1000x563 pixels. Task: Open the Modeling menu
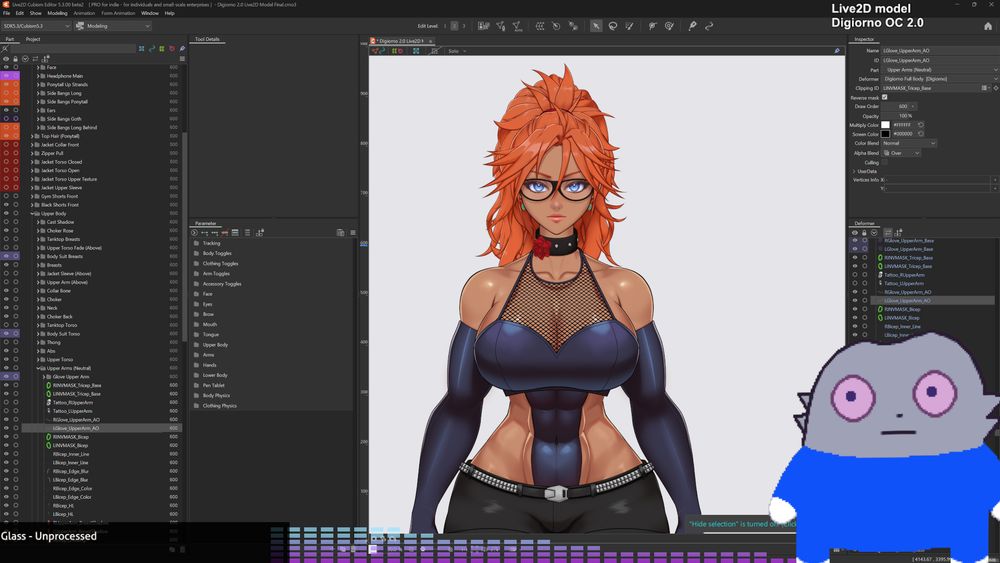pyautogui.click(x=57, y=13)
